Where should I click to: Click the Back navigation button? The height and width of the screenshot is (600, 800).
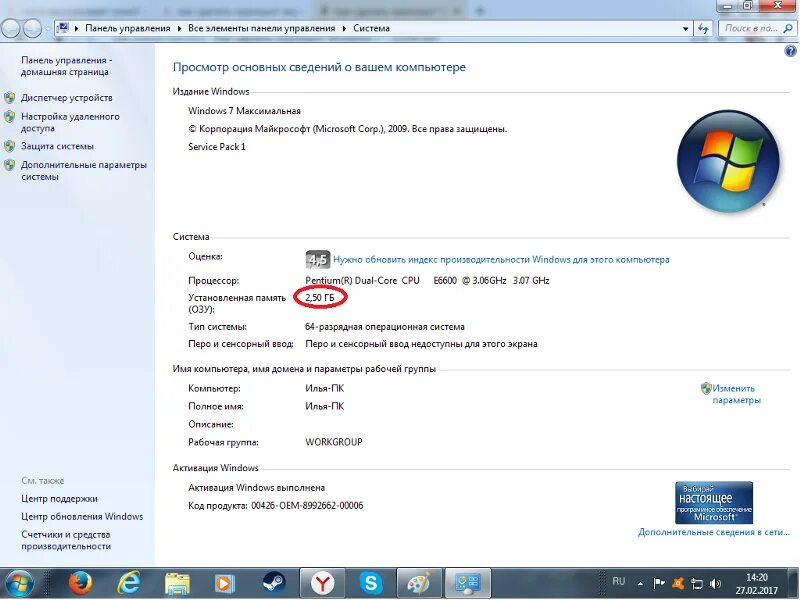(11, 29)
